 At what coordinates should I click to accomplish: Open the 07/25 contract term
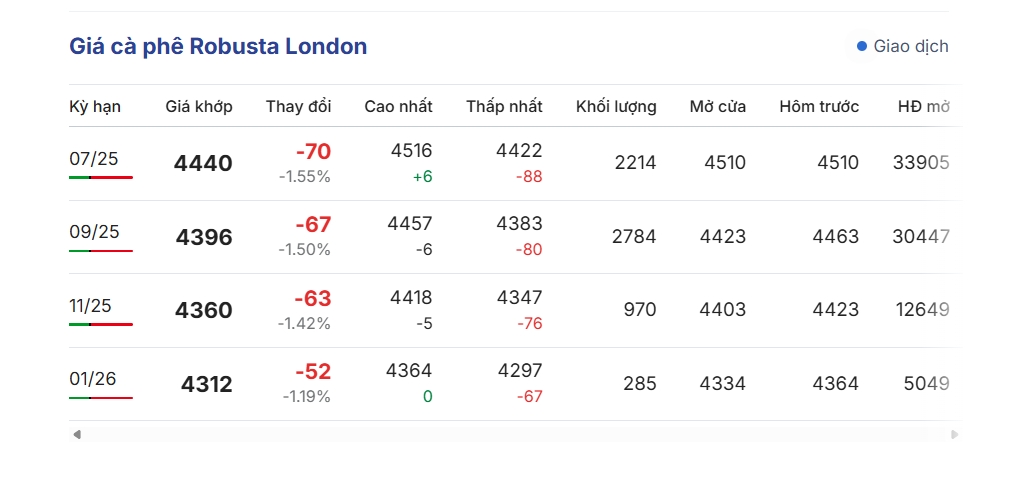94,159
